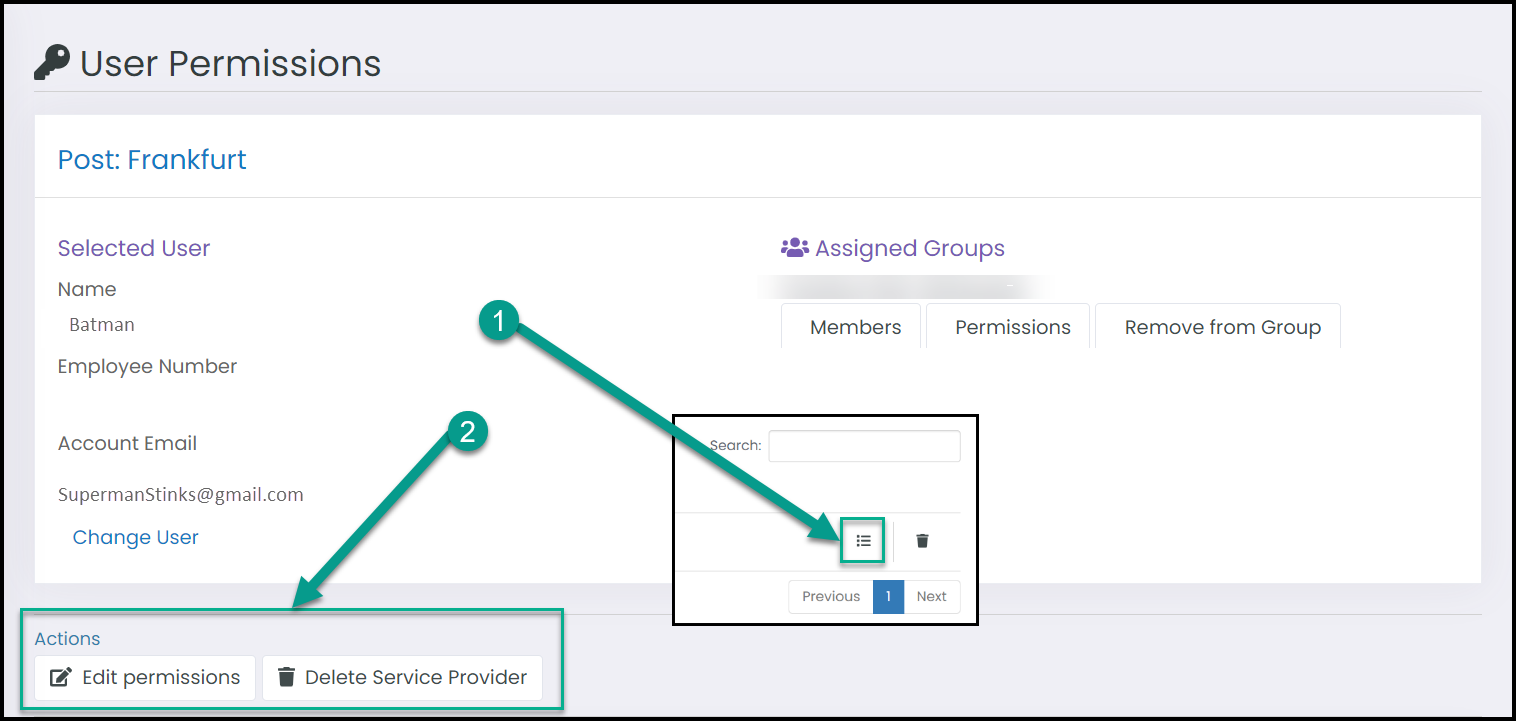Switch to the Permissions tab
The width and height of the screenshot is (1516, 721).
tap(1013, 327)
